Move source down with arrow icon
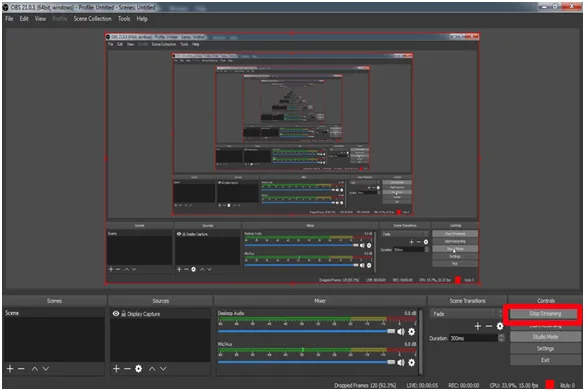585x391 pixels. (x=163, y=369)
